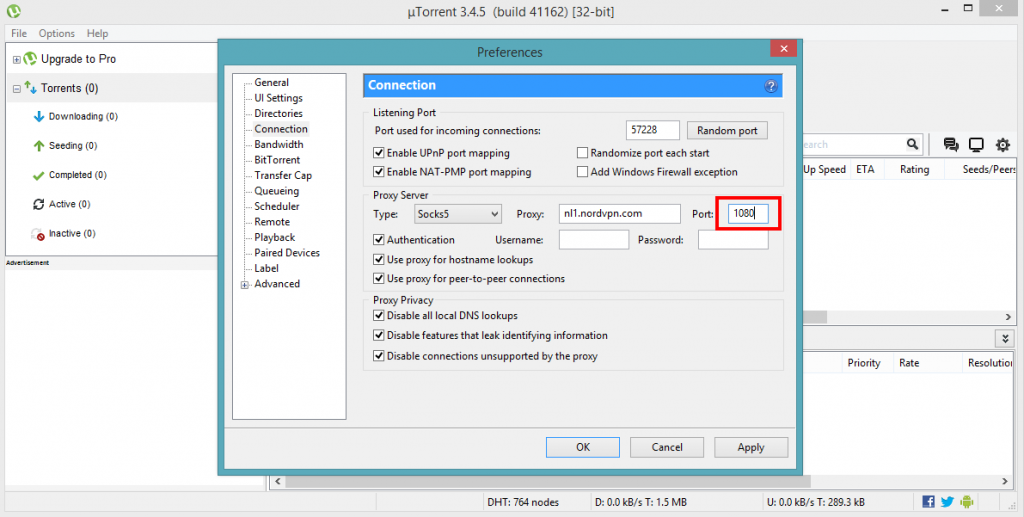Open the proxy Type dropdown (Socks5)
This screenshot has height=517, width=1024.
[458, 213]
